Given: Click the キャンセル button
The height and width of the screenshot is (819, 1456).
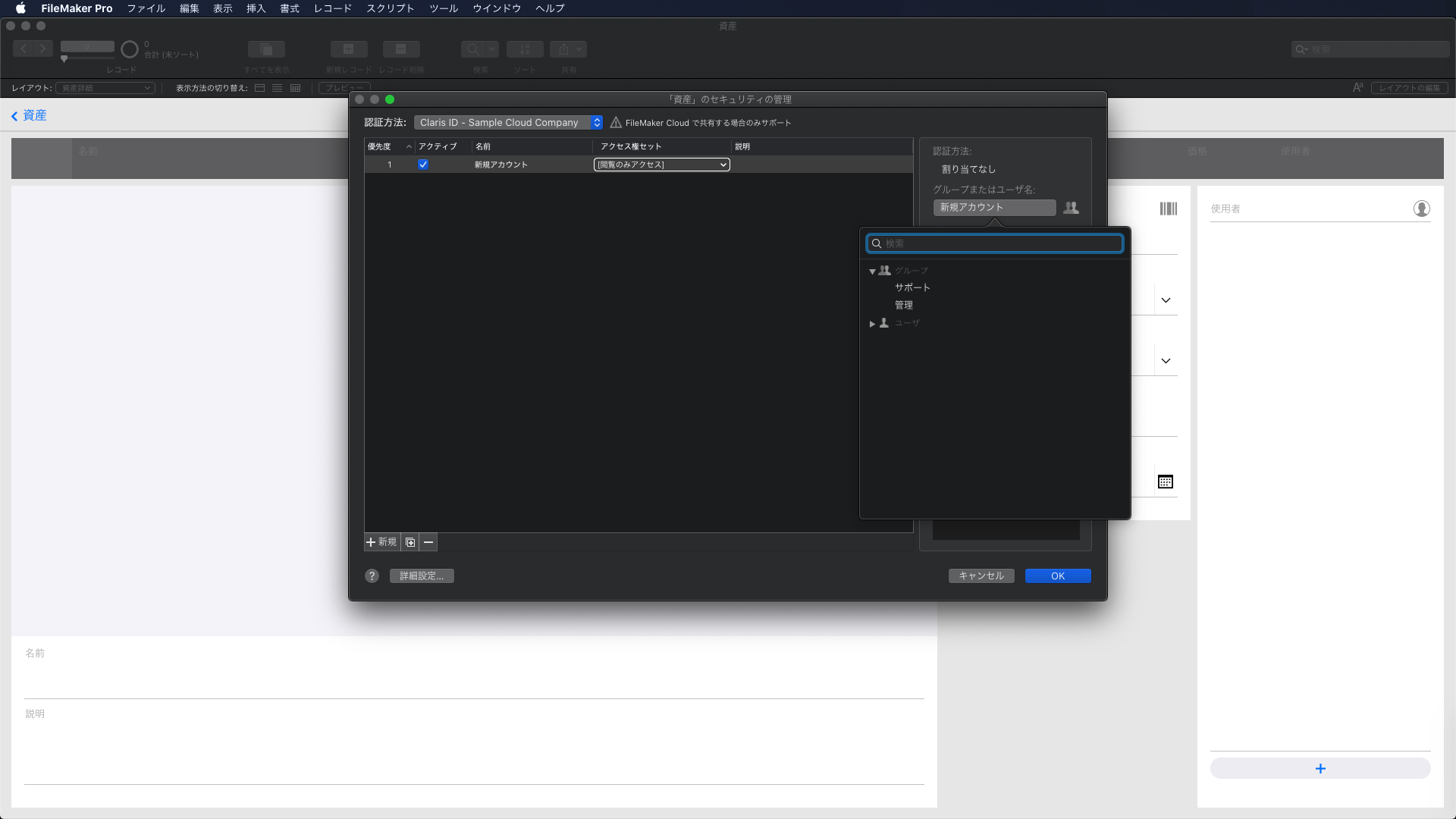Looking at the screenshot, I should 981,576.
